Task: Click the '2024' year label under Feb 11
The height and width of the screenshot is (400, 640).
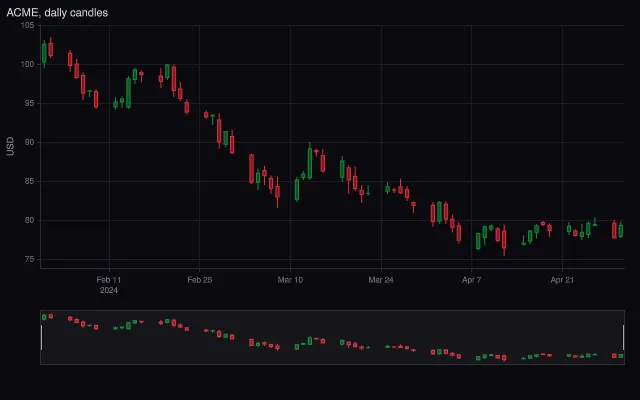Action: [x=109, y=290]
